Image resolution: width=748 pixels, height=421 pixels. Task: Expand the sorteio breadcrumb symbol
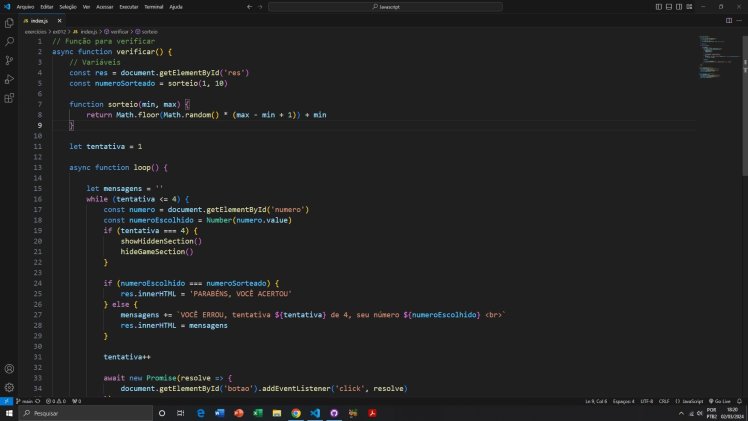(146, 31)
